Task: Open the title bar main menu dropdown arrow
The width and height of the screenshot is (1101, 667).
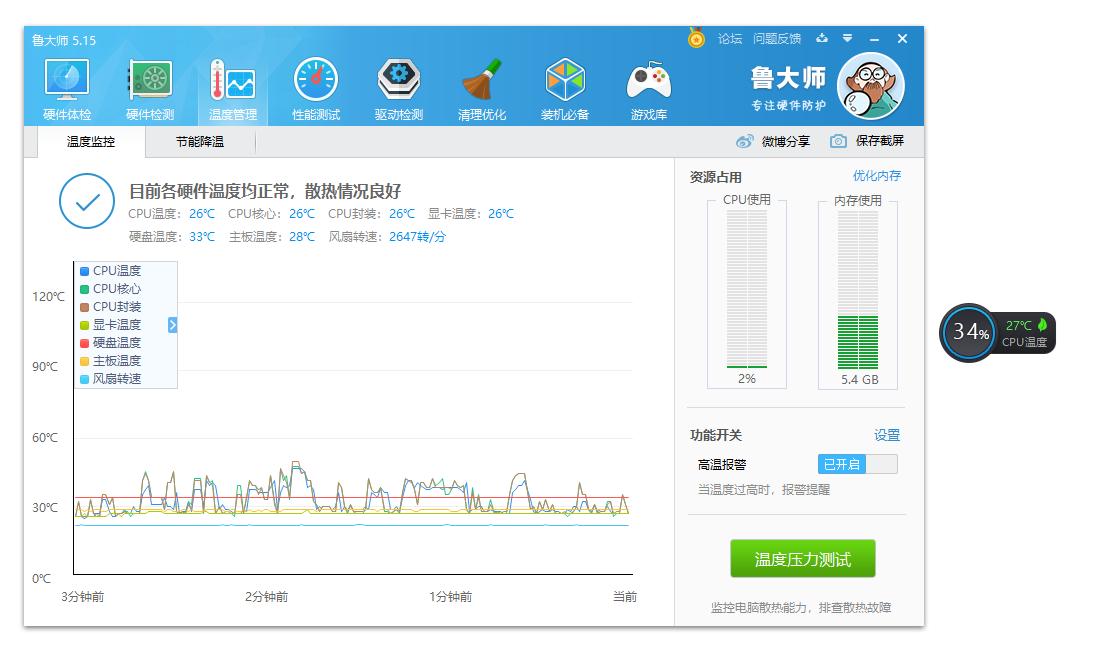Action: pos(847,39)
